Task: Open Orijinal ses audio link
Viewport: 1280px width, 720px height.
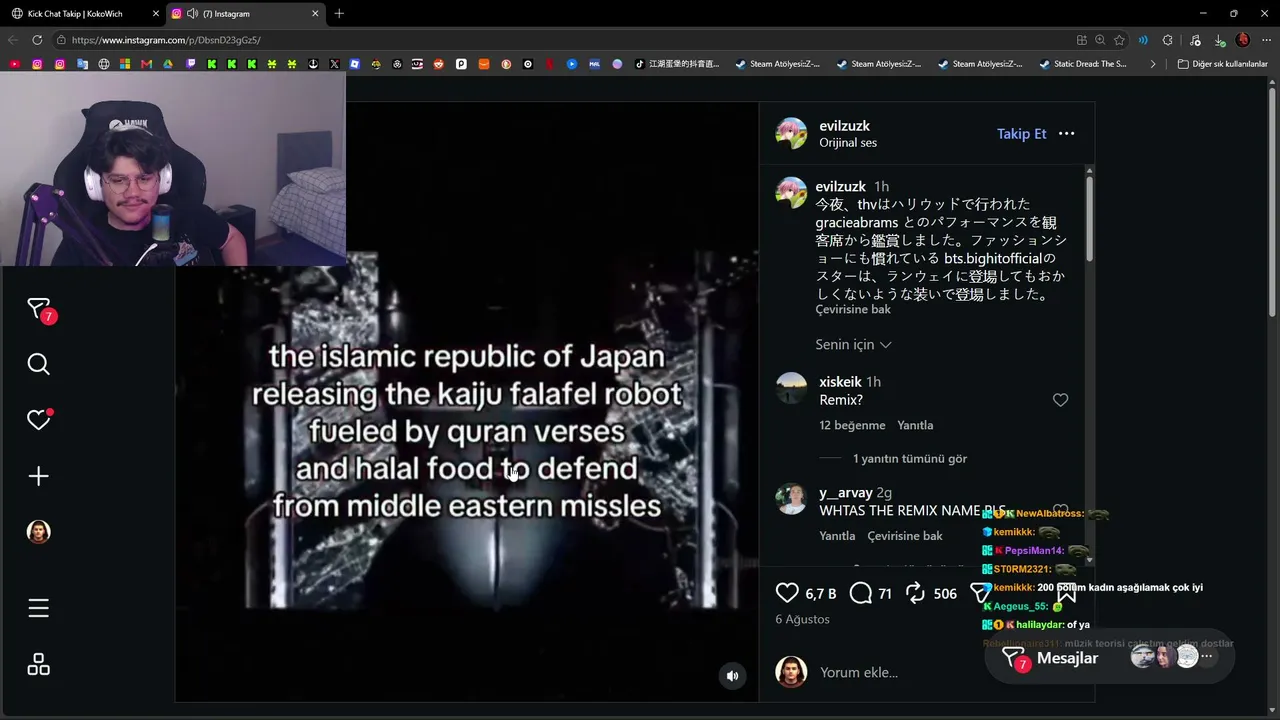Action: tap(848, 143)
